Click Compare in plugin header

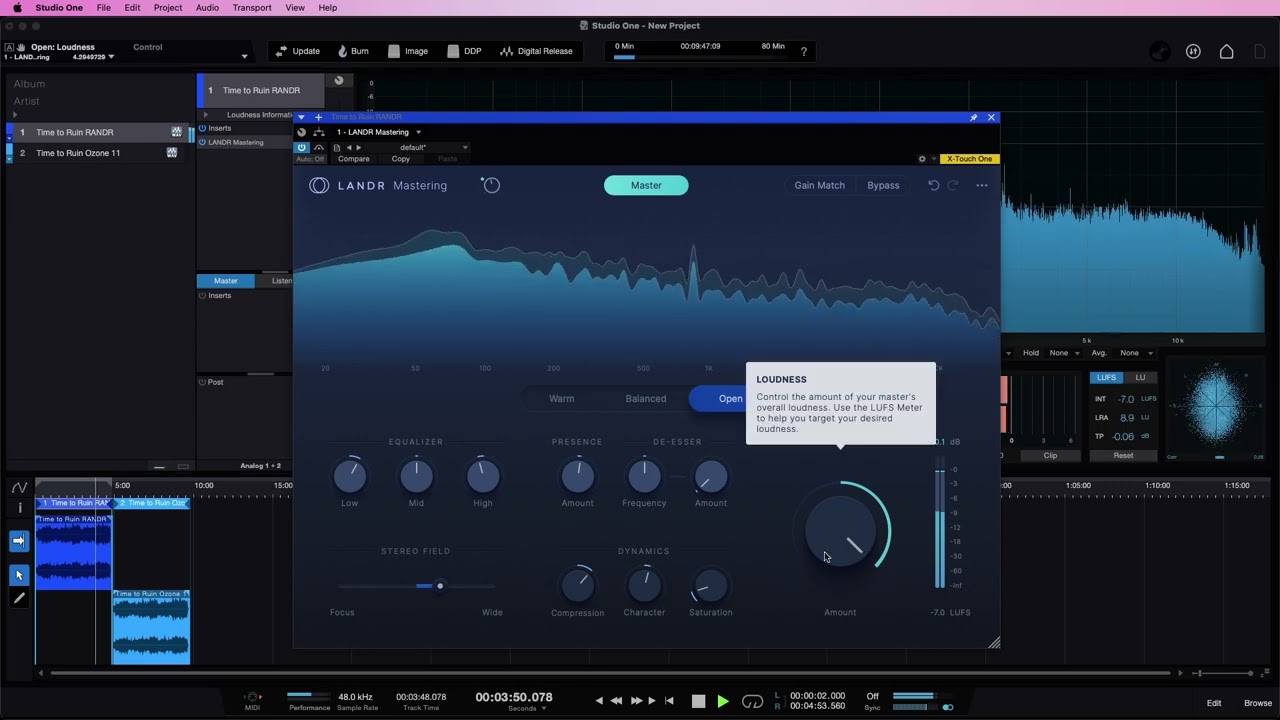pos(354,159)
